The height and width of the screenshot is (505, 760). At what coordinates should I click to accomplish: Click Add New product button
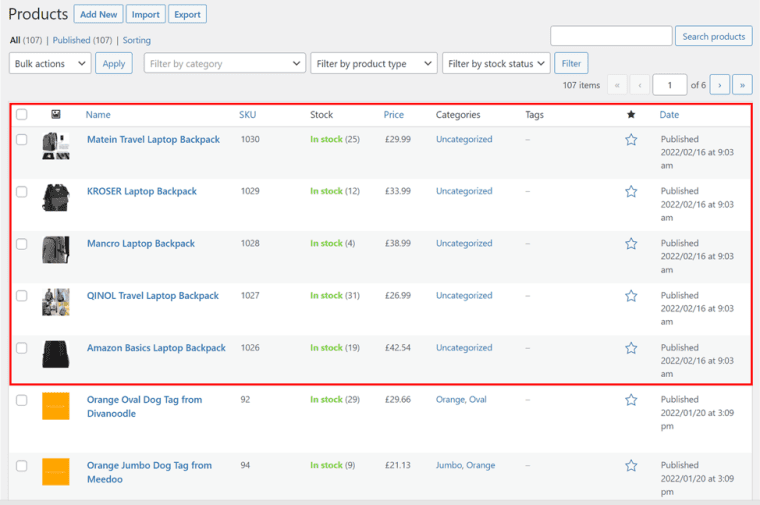(98, 14)
